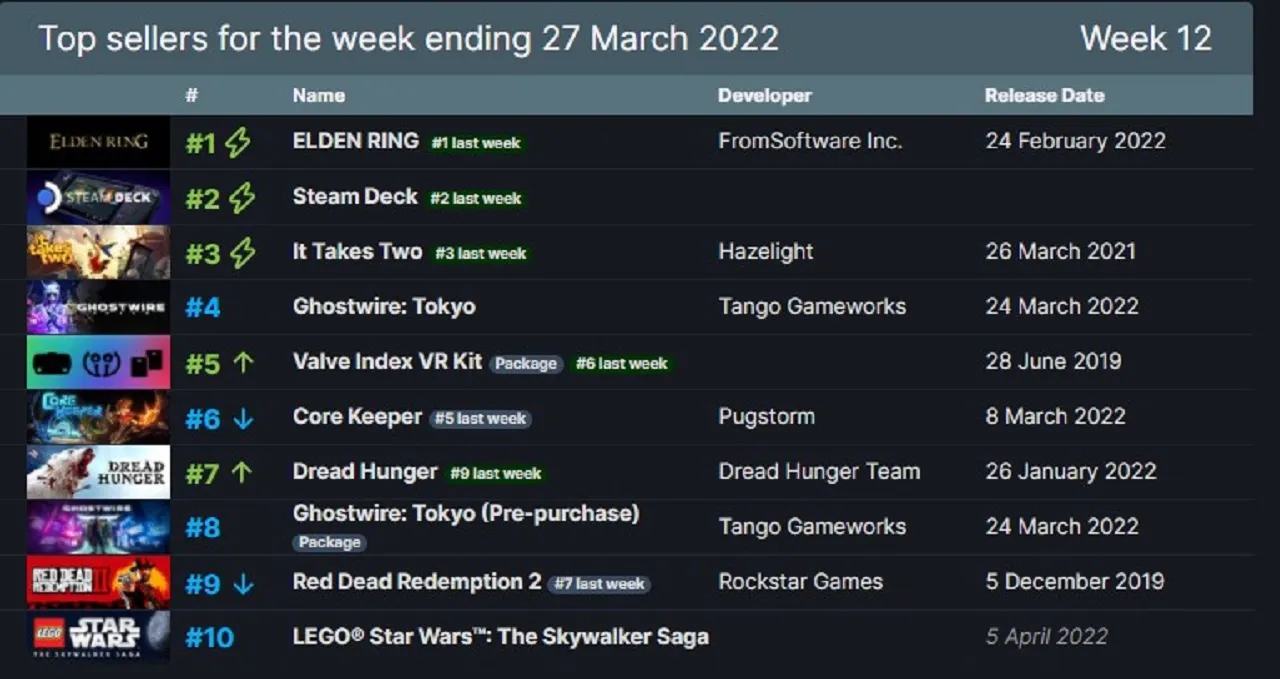The width and height of the screenshot is (1280, 679).
Task: Click the up arrow beside rank #7
Action: pos(242,473)
